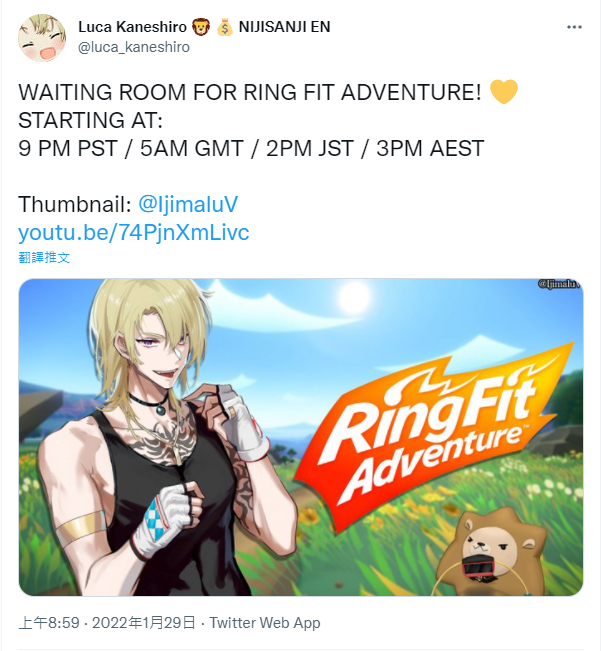601x651 pixels.
Task: Click the yellow heart emoji in the tweet
Action: 503,91
